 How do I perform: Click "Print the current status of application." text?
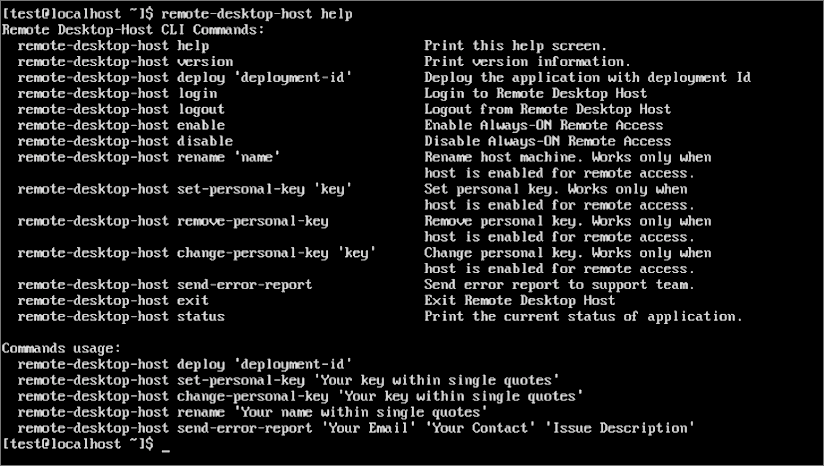click(x=583, y=317)
